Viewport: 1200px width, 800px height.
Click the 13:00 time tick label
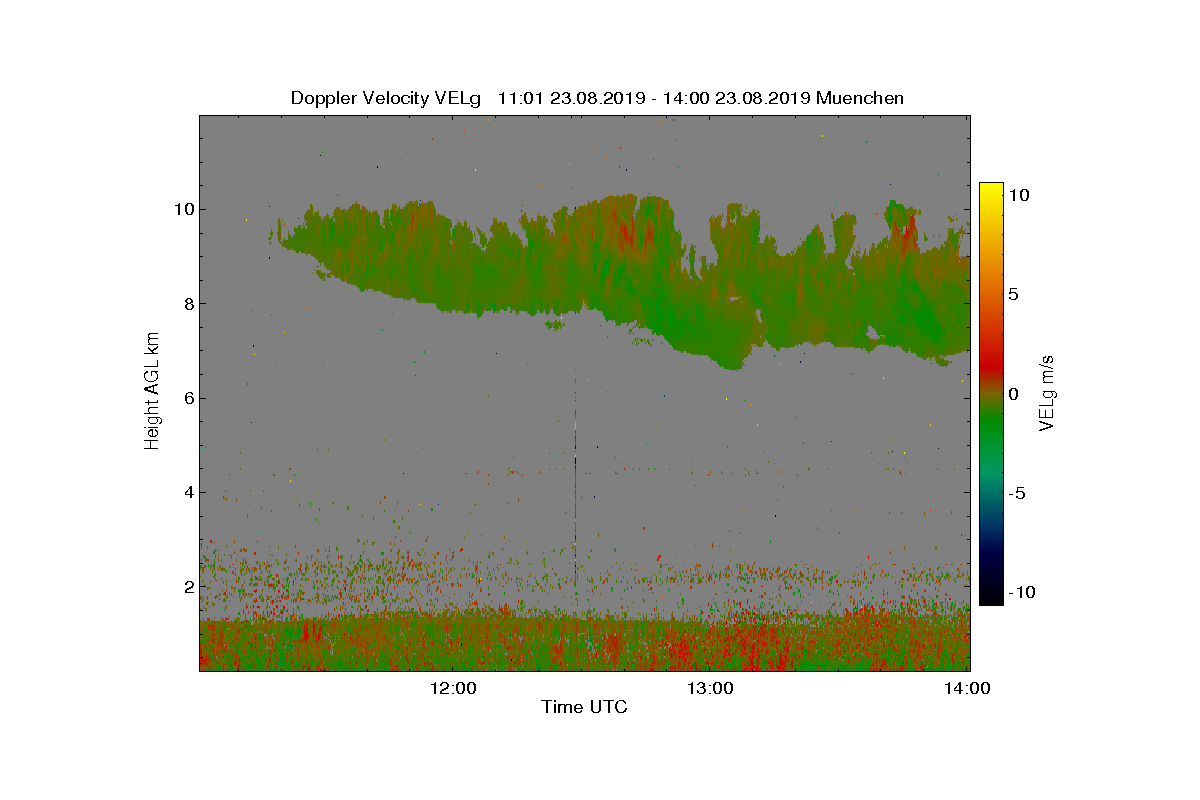(711, 688)
